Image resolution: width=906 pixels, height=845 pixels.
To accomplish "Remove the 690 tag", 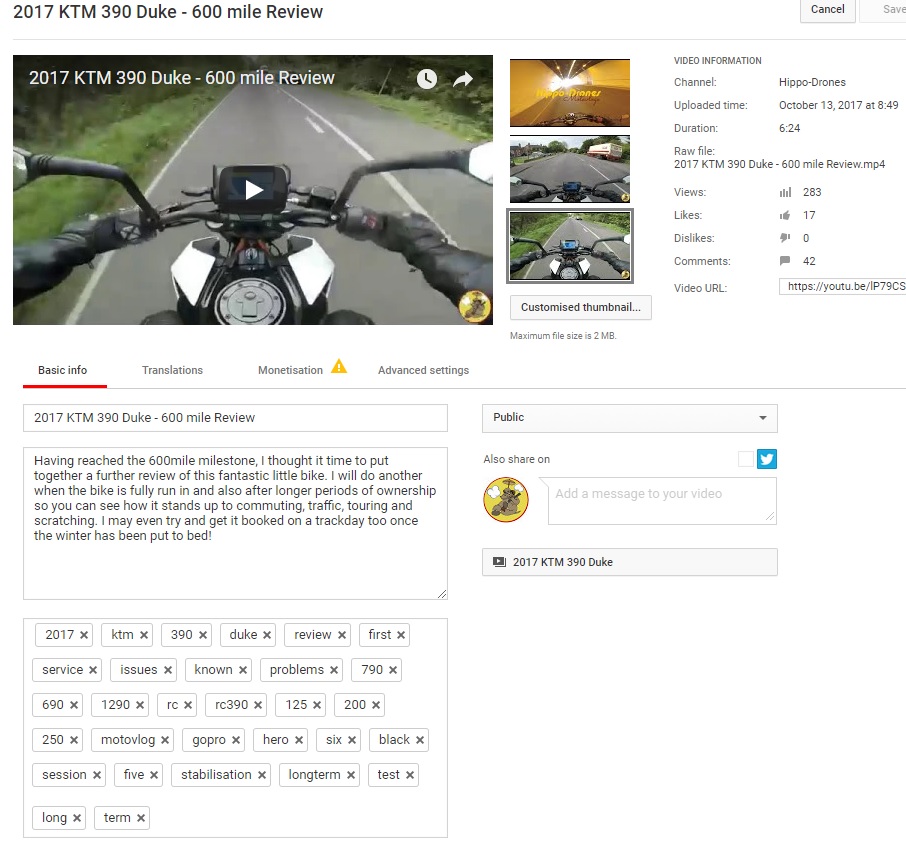I will pos(74,705).
